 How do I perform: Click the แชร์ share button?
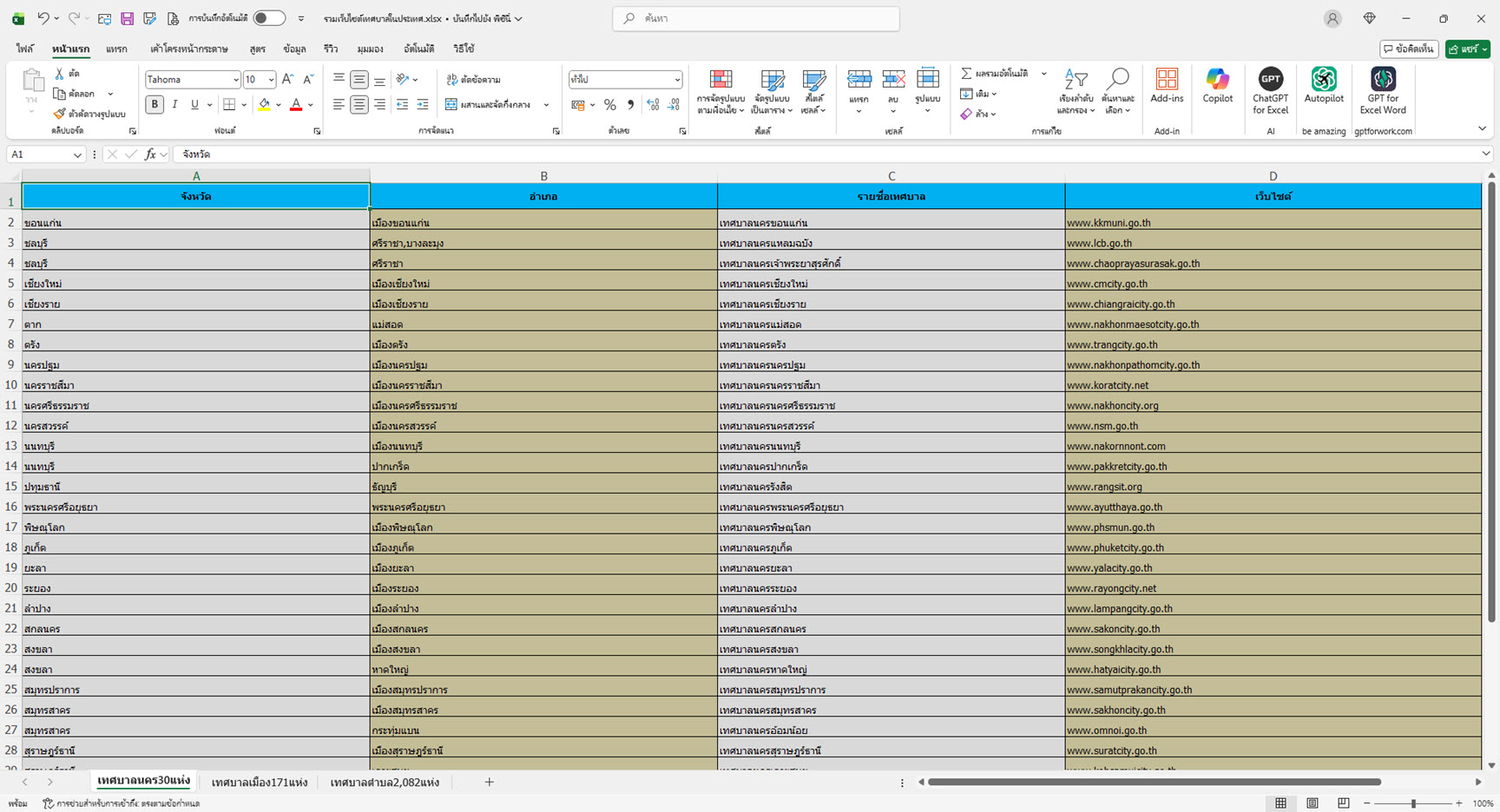click(1467, 49)
